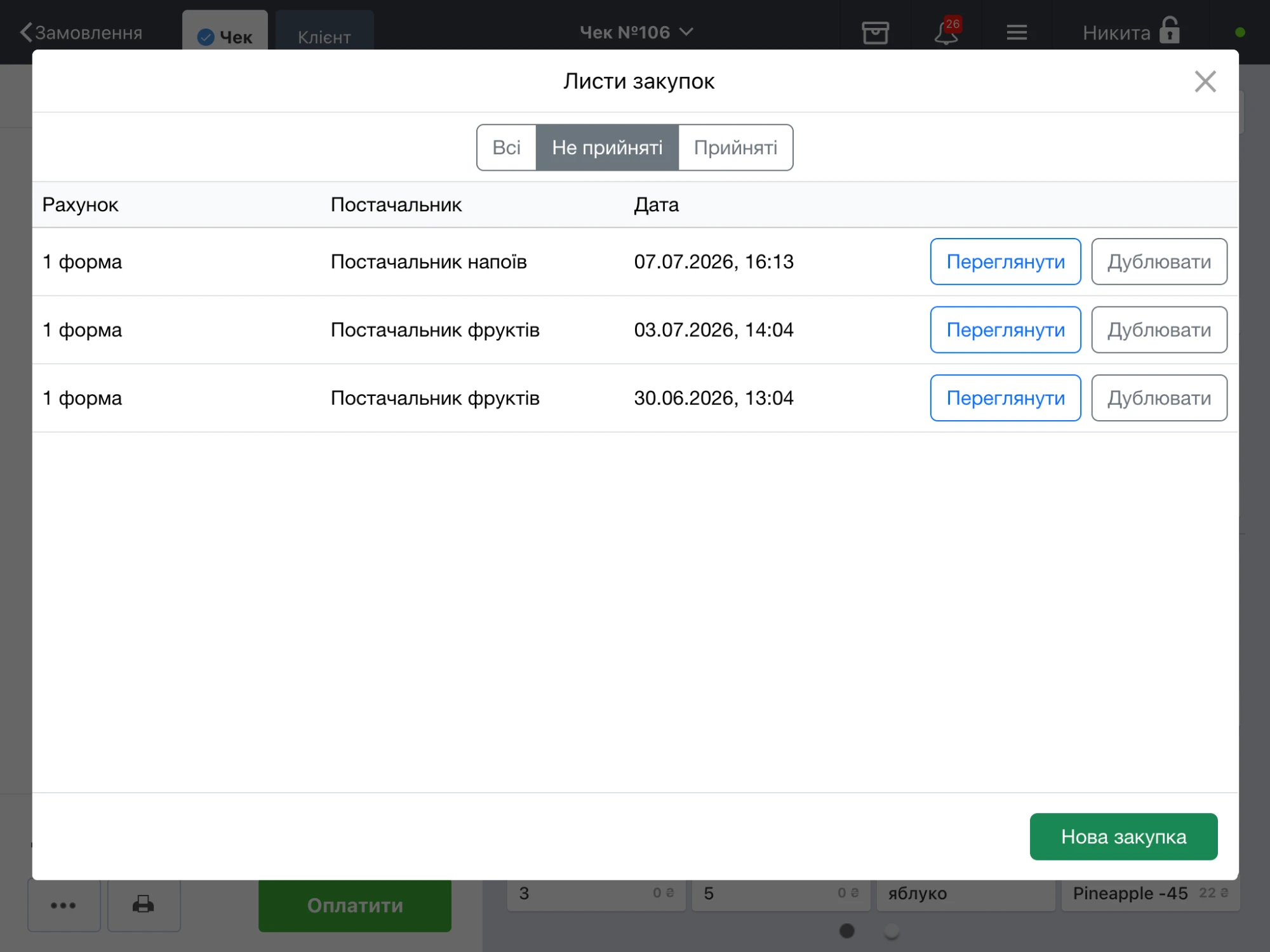The image size is (1270, 952).
Task: Tap the product tile labeled 5
Action: [x=780, y=894]
